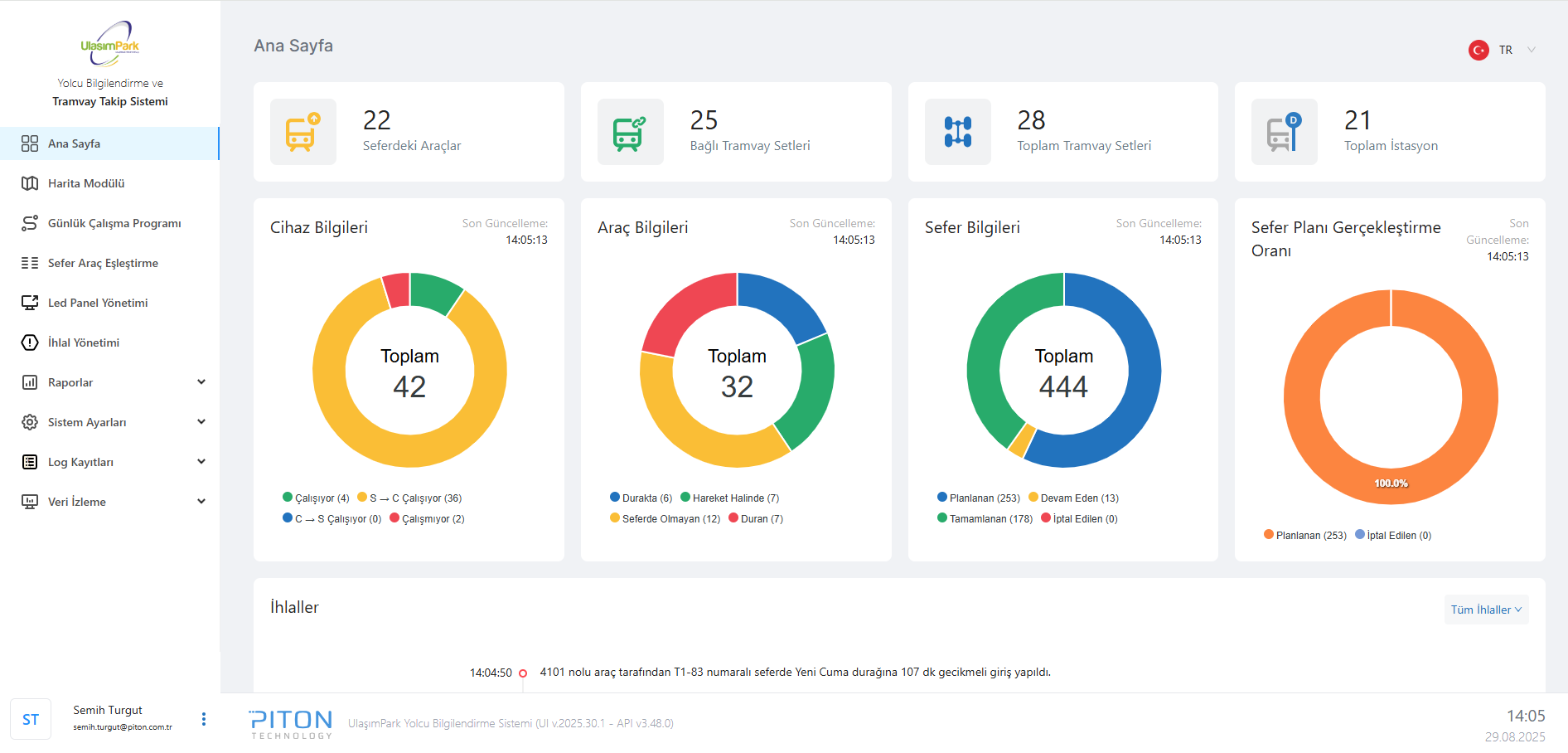Click the Bağlı Tramvay Setleri green icon
1568x753 pixels.
click(x=630, y=132)
